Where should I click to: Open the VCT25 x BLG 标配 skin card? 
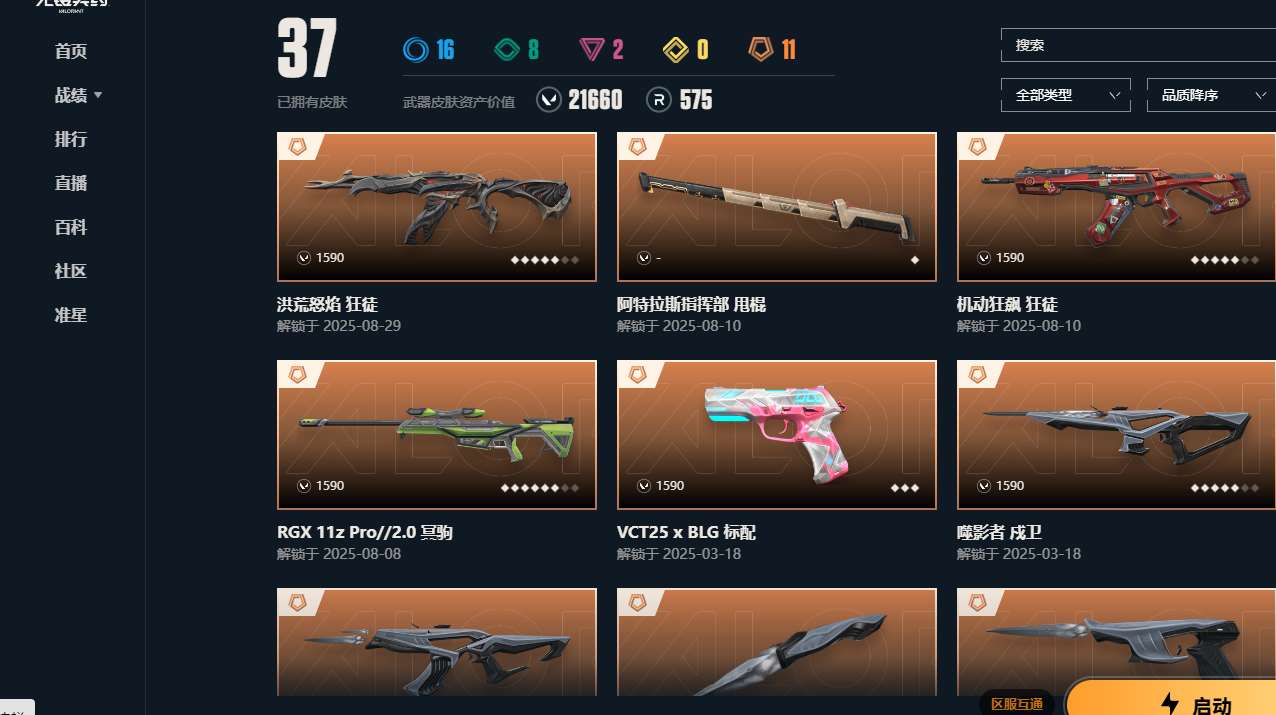click(777, 435)
